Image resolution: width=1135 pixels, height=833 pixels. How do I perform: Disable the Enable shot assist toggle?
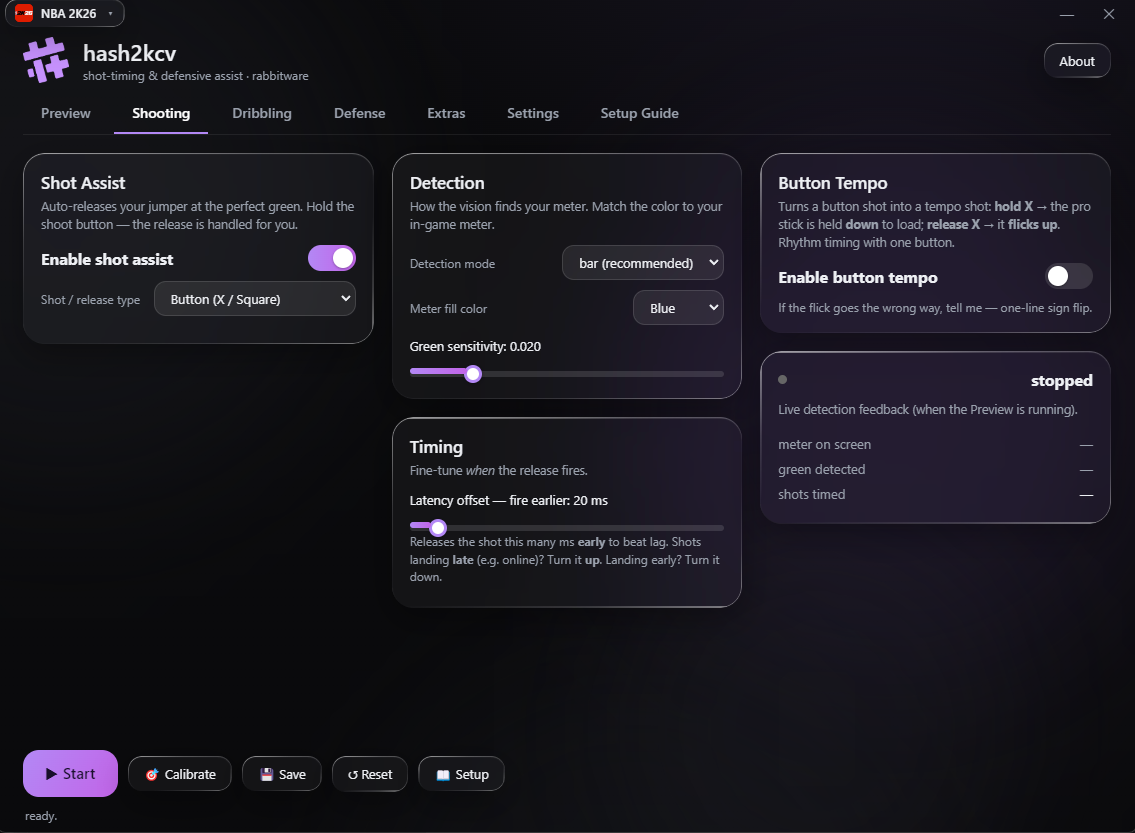(x=332, y=258)
